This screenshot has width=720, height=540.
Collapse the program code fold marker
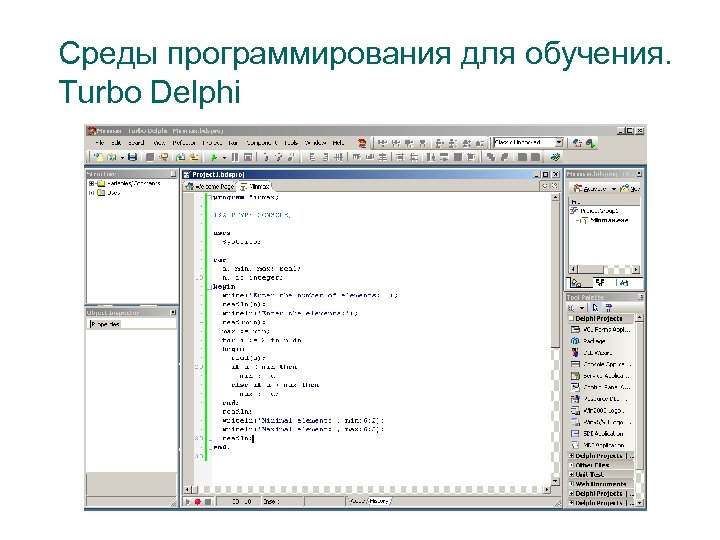tap(209, 197)
